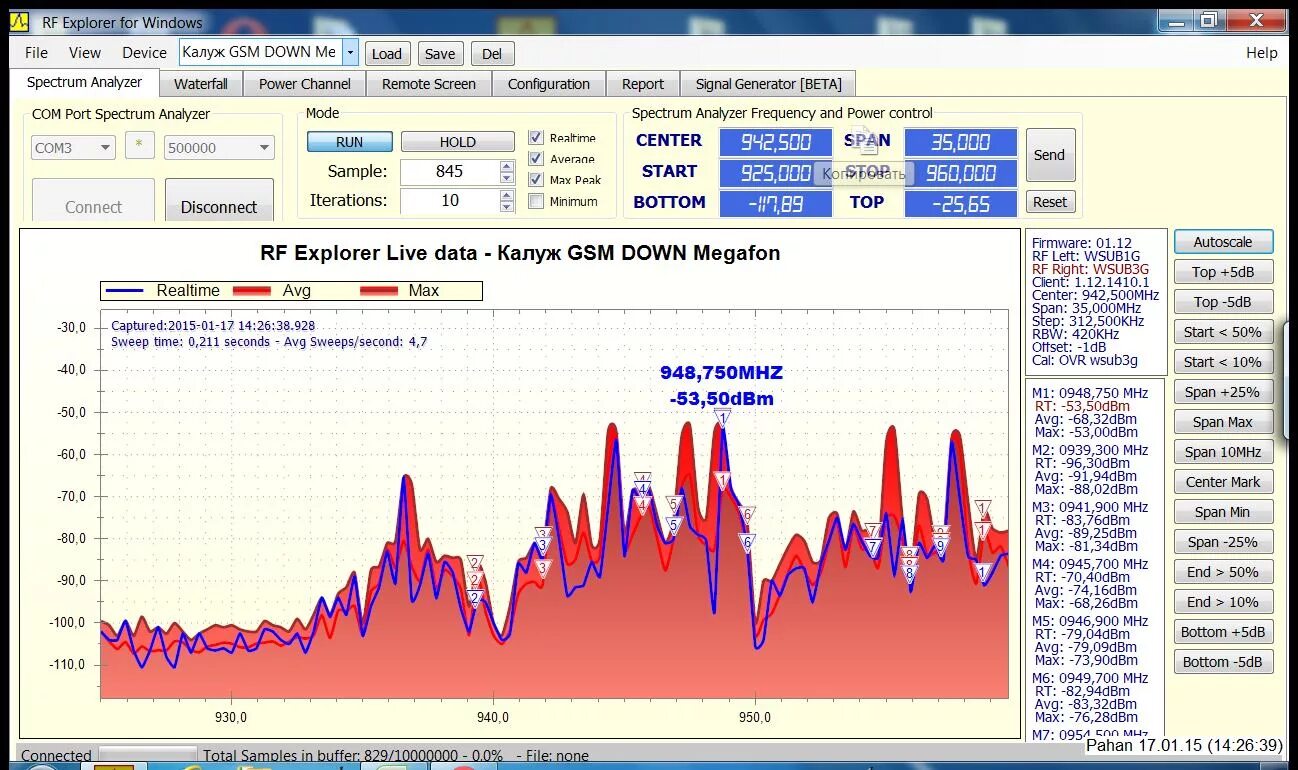Click the BOTTOM amplitude field -117,89
Screen dimensions: 1298x770
point(776,204)
